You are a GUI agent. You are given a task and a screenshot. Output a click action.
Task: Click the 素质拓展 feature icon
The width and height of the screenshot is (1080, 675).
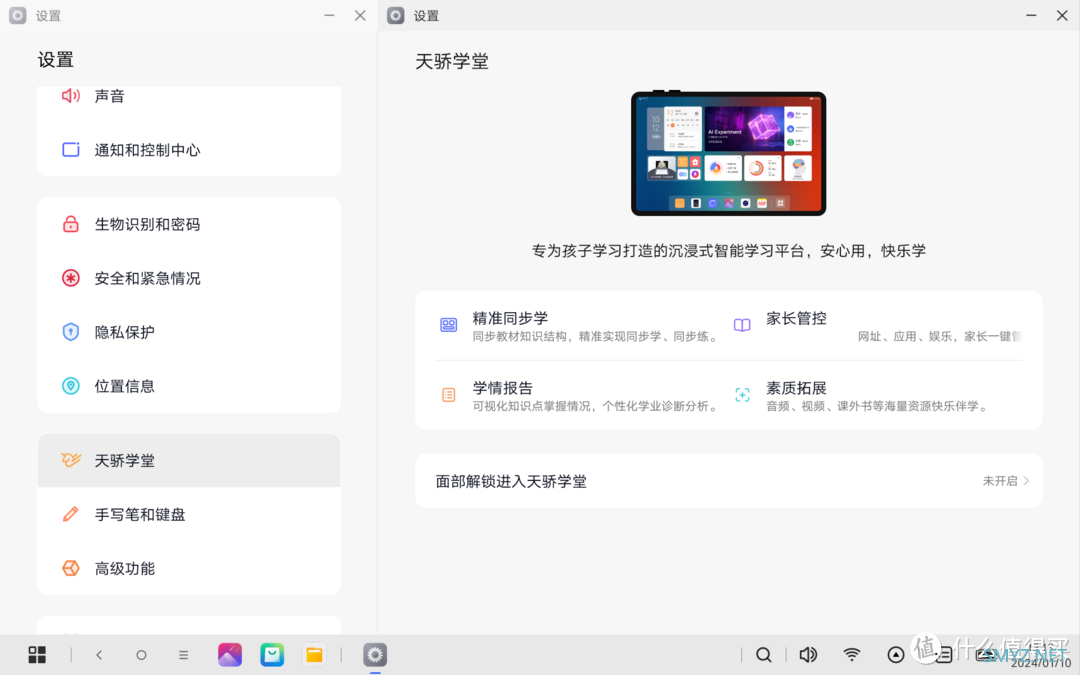point(742,395)
